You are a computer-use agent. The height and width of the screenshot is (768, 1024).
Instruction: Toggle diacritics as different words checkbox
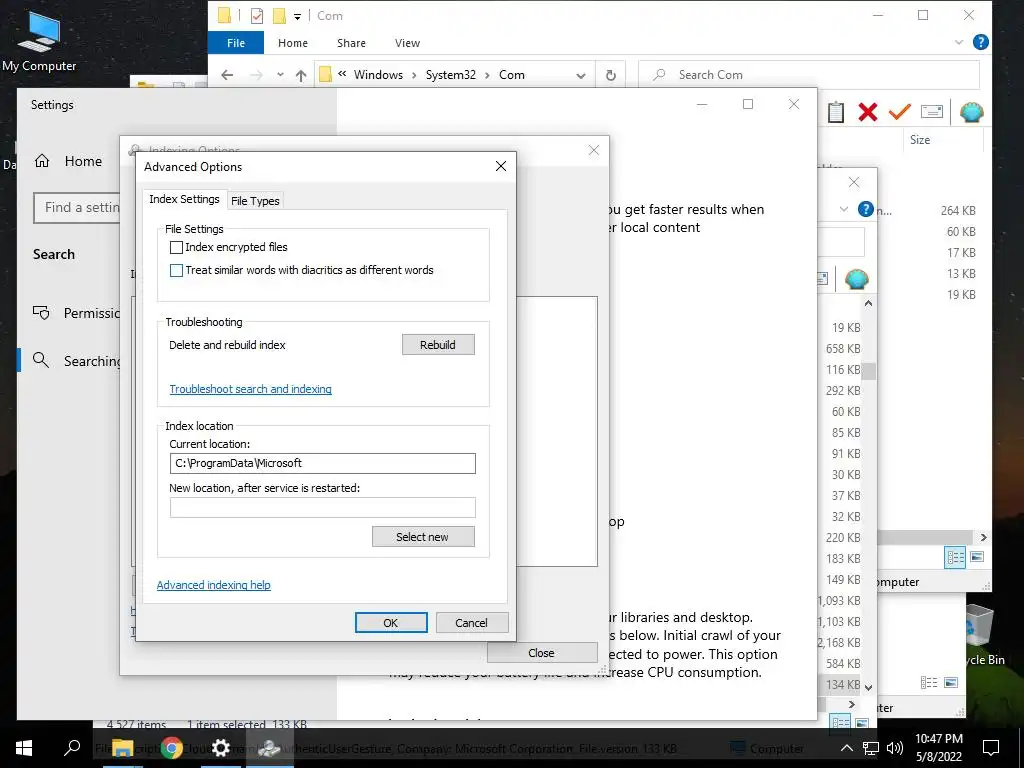click(x=176, y=270)
